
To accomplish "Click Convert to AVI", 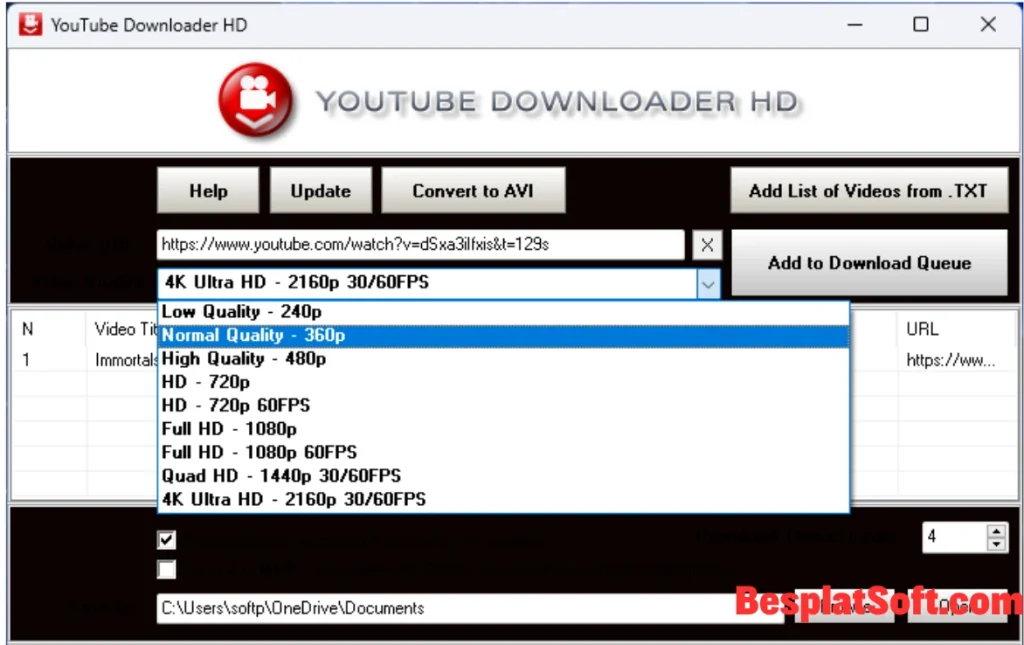I will coord(473,190).
